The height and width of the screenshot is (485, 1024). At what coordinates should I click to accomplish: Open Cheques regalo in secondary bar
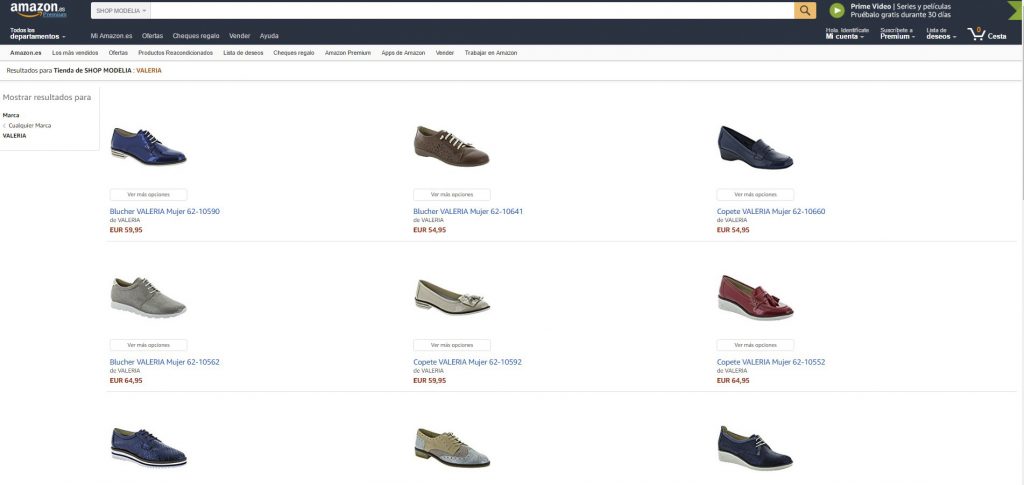point(294,53)
